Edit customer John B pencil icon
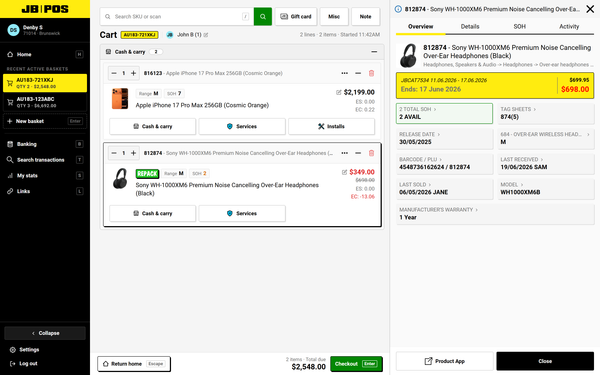Image resolution: width=600 pixels, height=375 pixels. (206, 35)
